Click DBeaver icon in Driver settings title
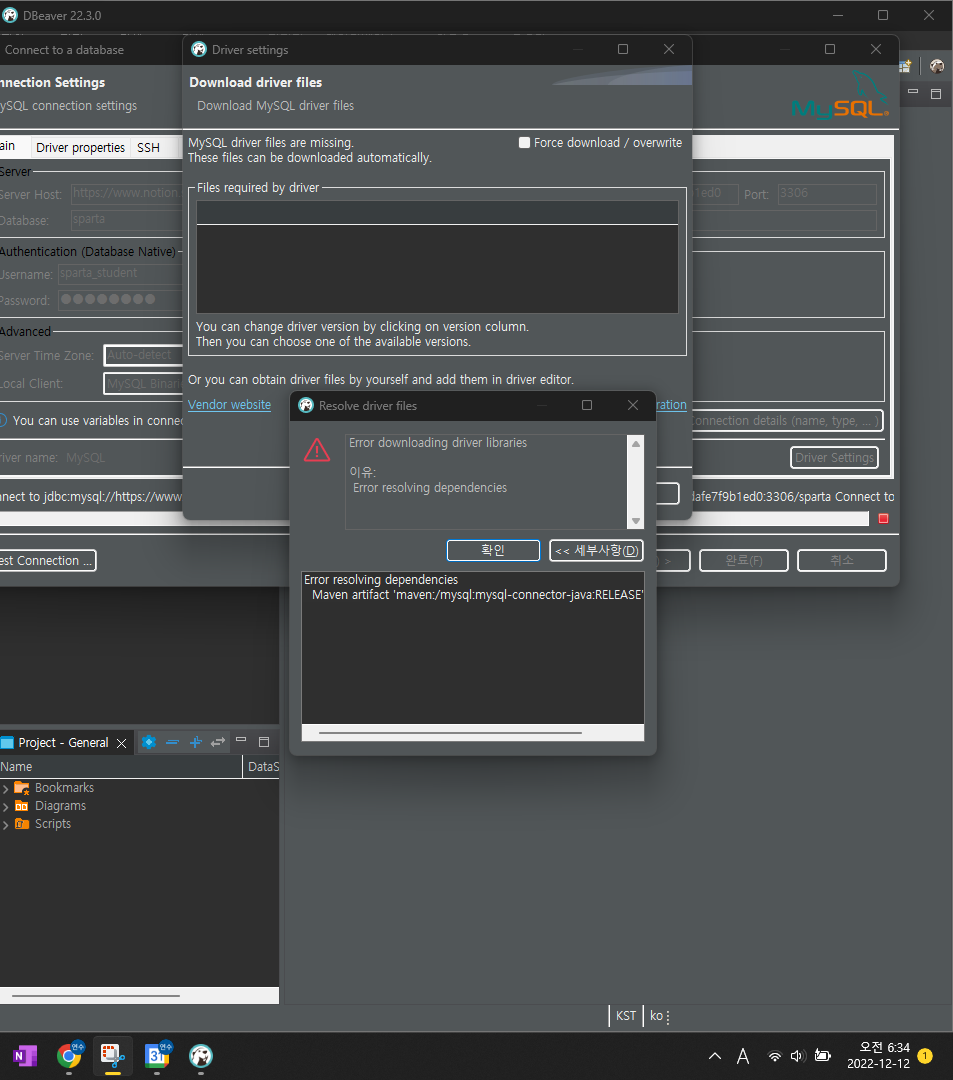Screen dimensions: 953x1080 [x=199, y=50]
